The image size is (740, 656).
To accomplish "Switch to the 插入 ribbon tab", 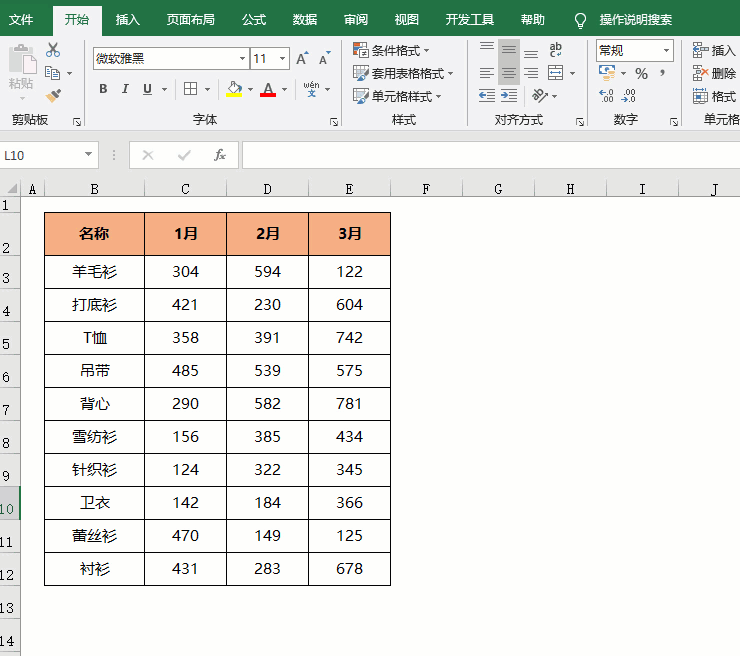I will pos(128,20).
